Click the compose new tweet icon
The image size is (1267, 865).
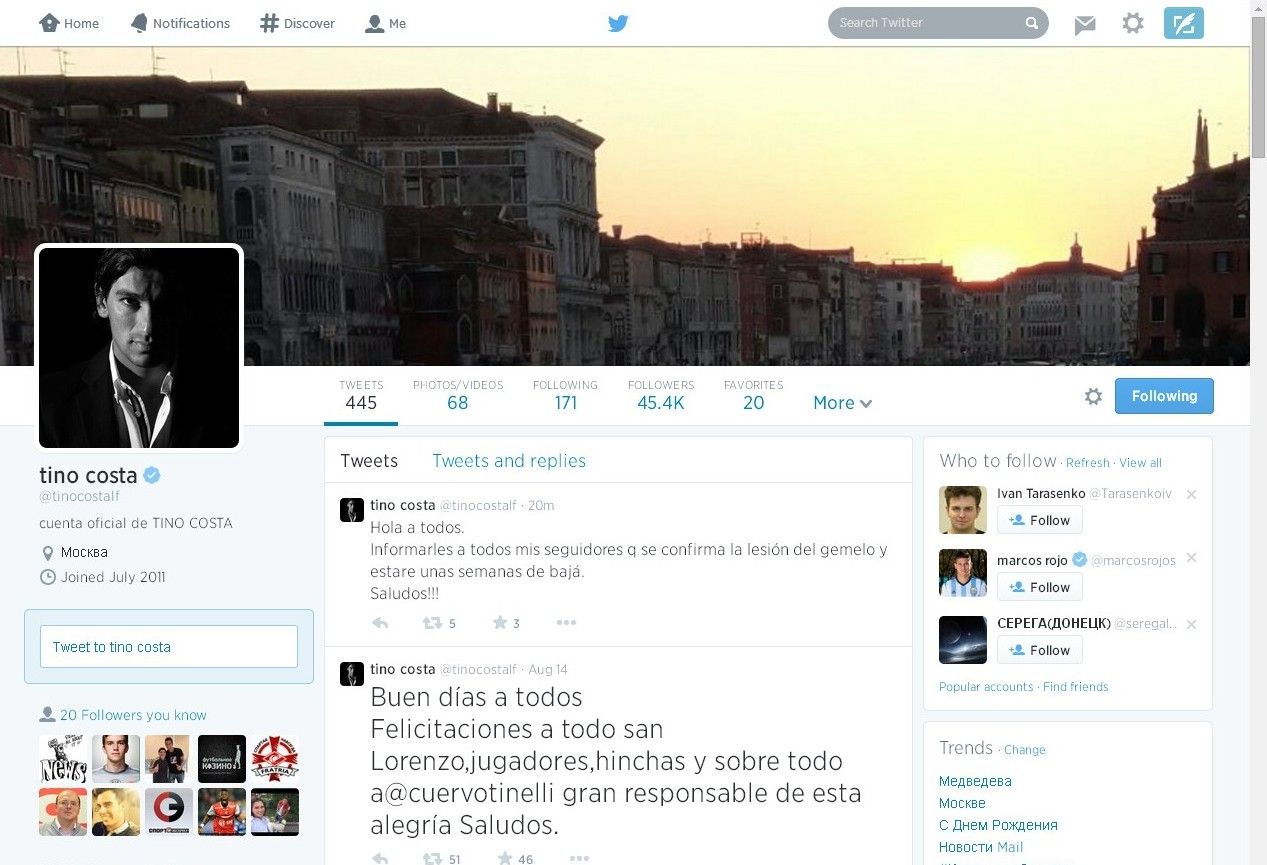pos(1183,23)
